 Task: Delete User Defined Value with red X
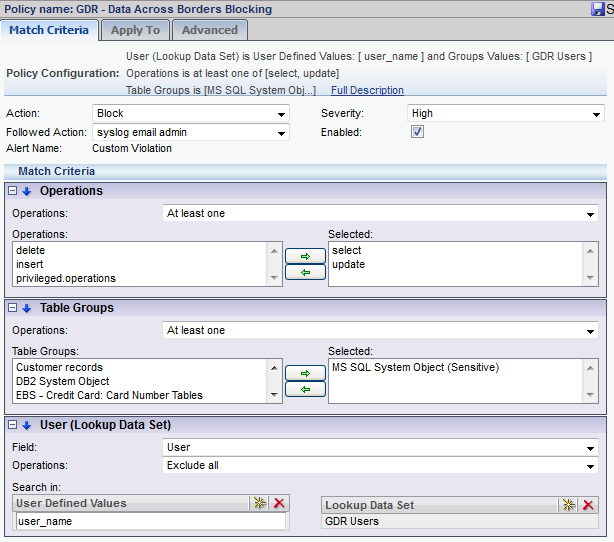point(279,504)
